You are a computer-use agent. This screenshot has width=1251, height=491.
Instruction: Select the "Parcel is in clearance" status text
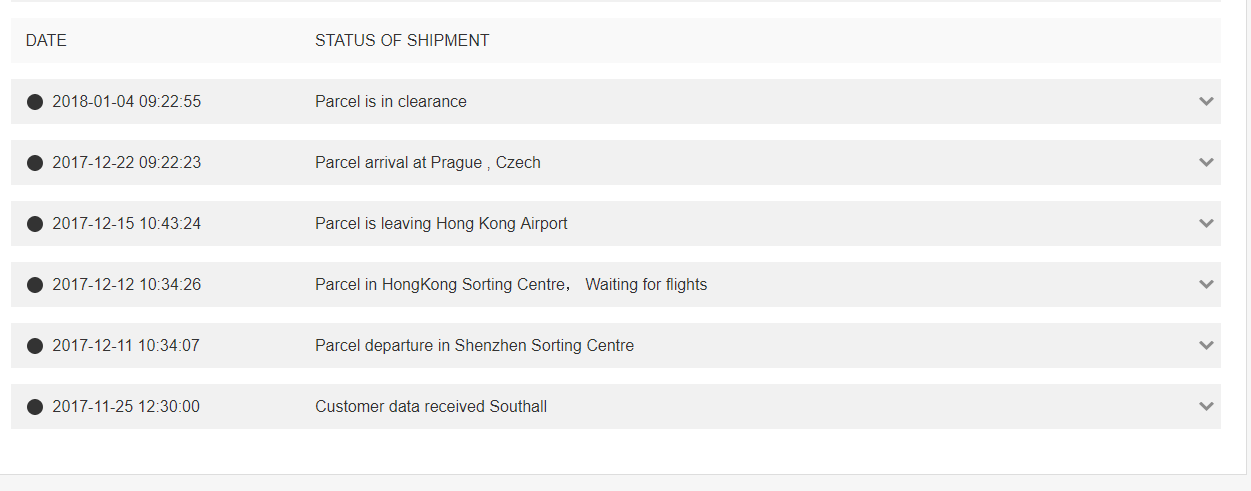point(390,102)
